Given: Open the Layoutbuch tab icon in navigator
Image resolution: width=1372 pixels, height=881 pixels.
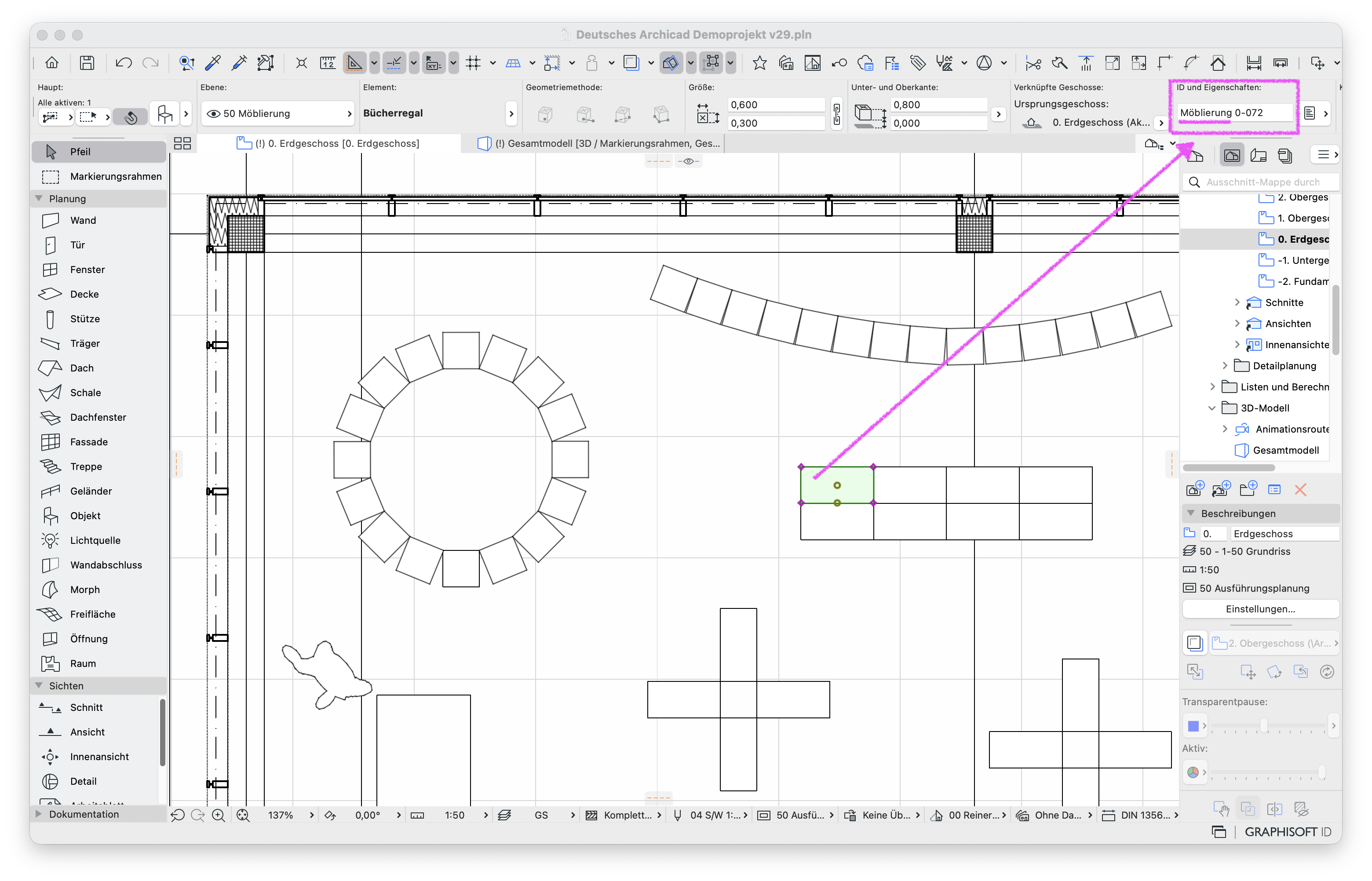Looking at the screenshot, I should coord(1258,155).
